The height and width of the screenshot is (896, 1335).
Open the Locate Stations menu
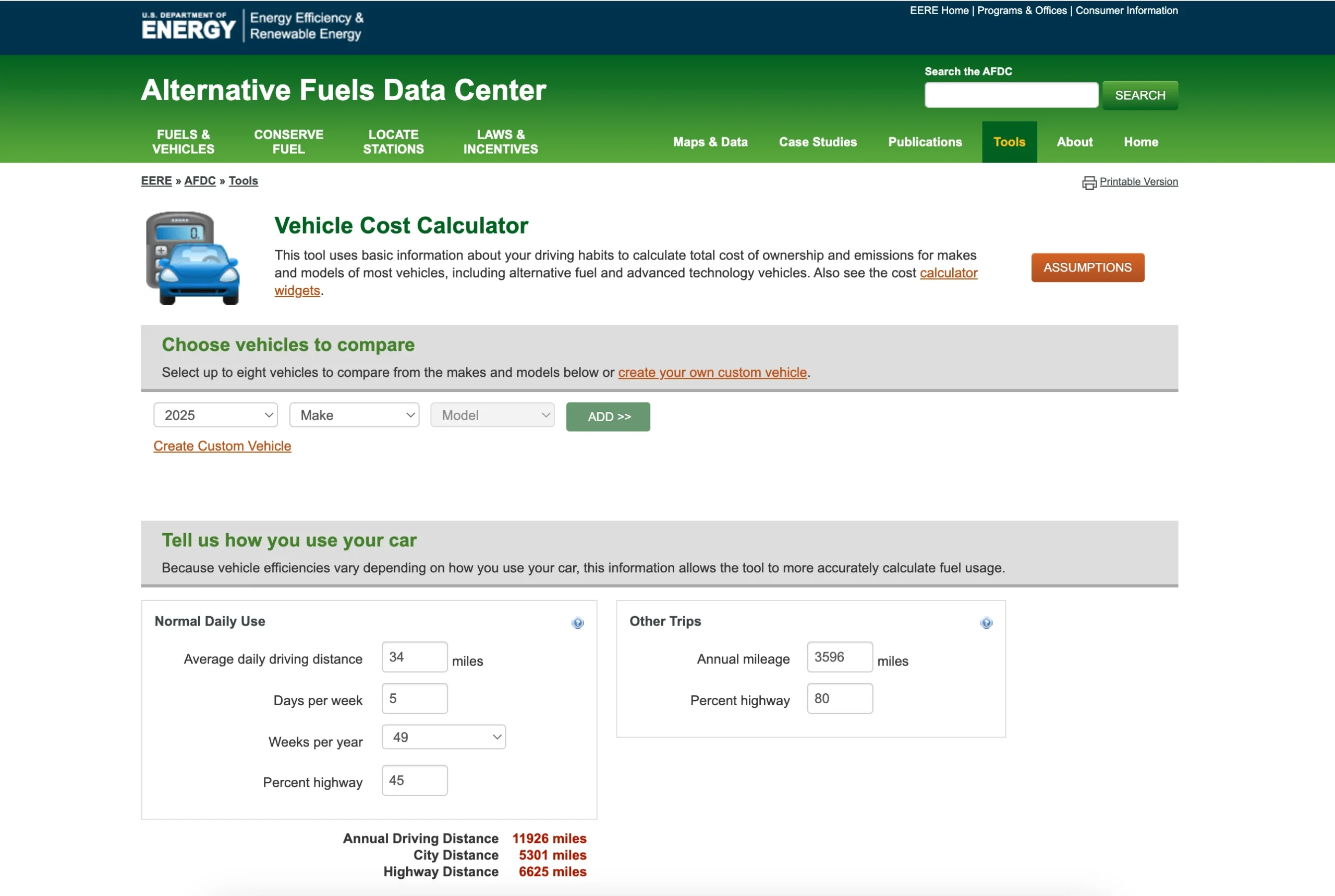(393, 142)
